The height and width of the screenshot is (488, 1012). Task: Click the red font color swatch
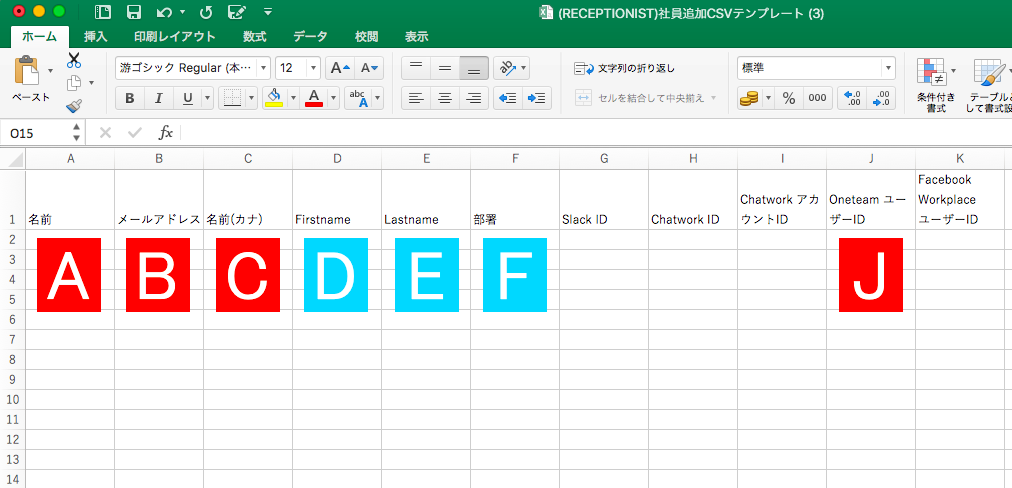pyautogui.click(x=314, y=98)
